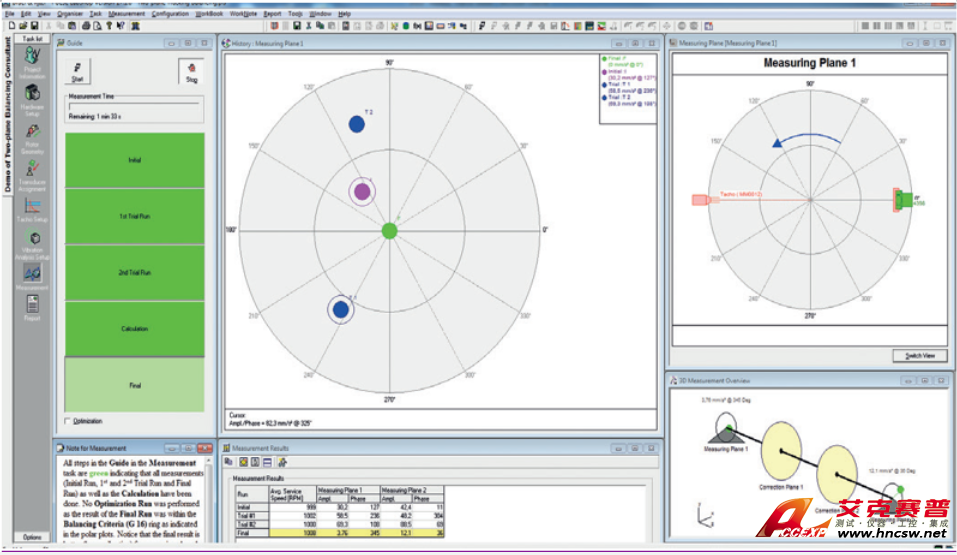Select the Calculation step in the Guide
The image size is (957, 555).
(x=135, y=328)
